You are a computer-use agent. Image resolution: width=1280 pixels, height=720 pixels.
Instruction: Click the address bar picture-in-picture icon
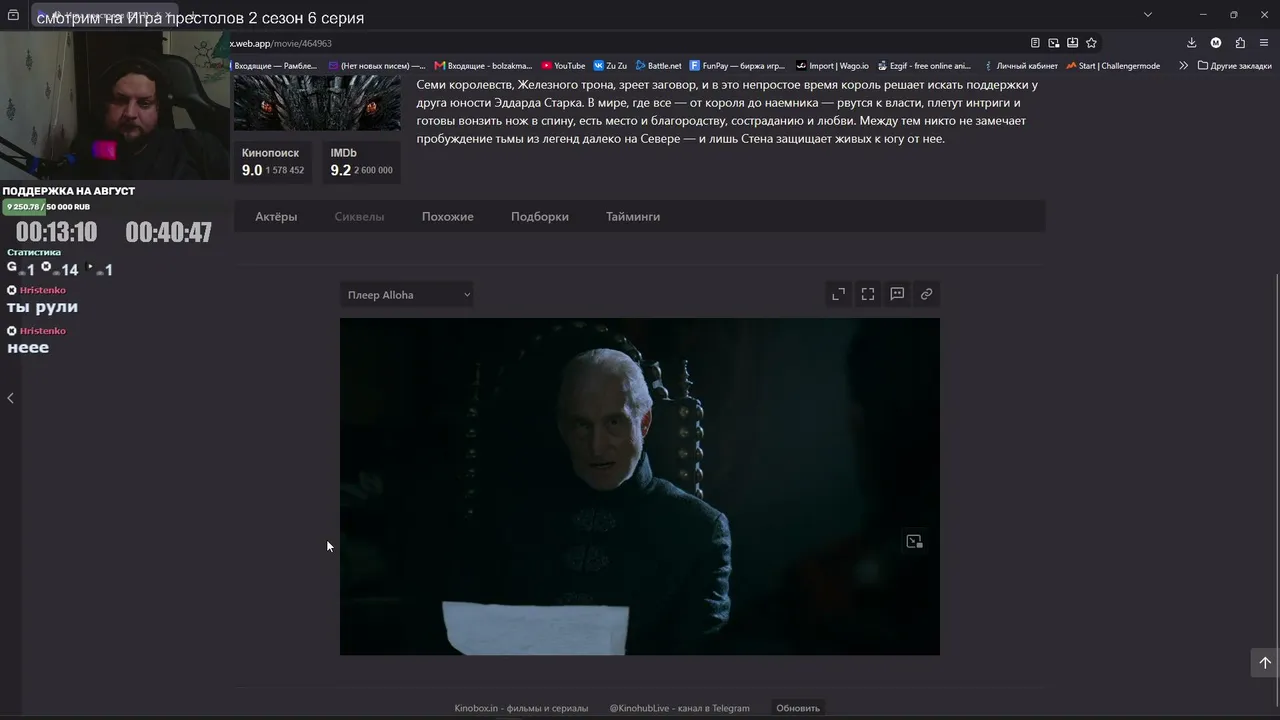1054,43
